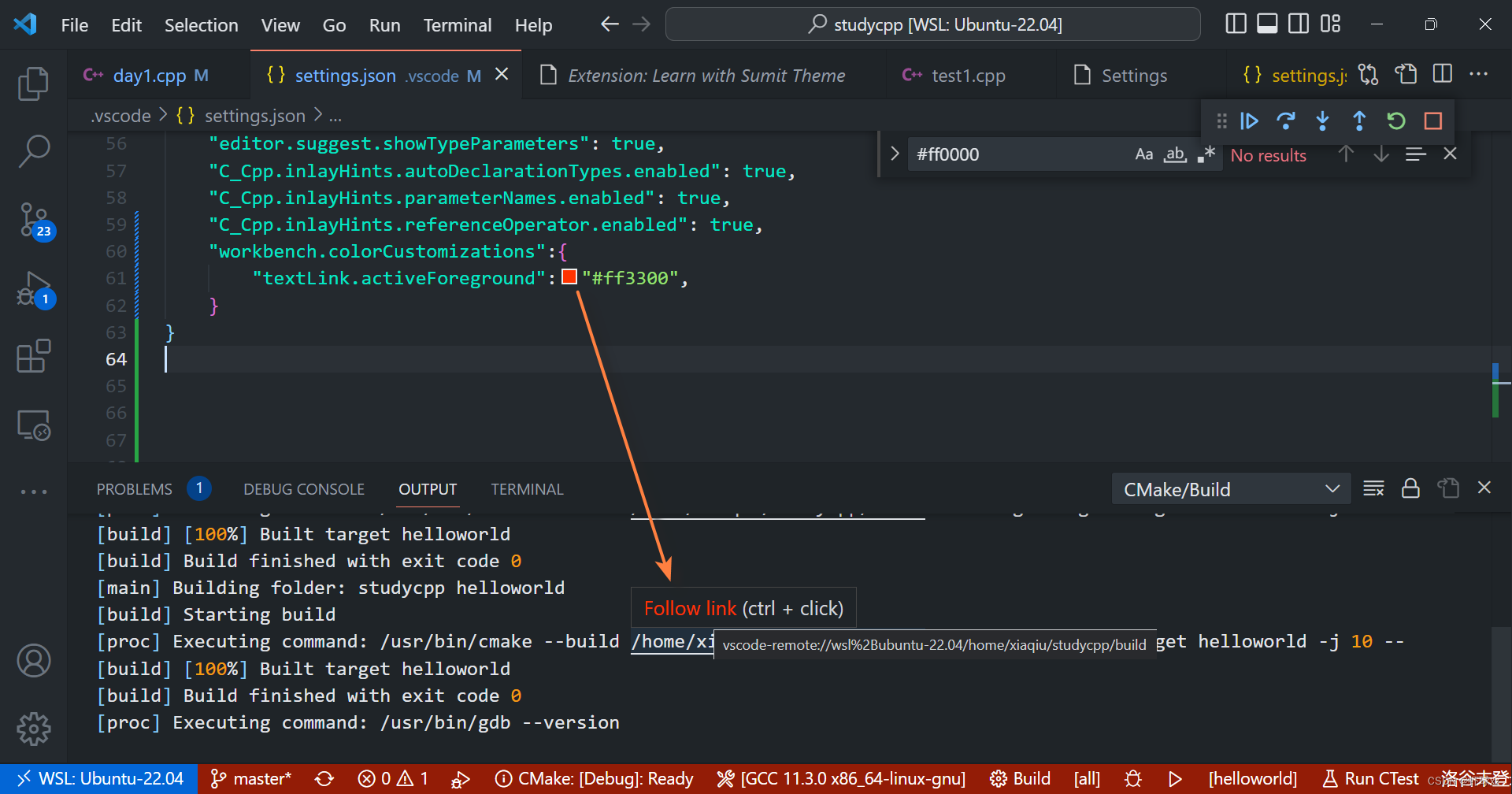
Task: Toggle secondary side bar layout button
Action: (x=1299, y=24)
